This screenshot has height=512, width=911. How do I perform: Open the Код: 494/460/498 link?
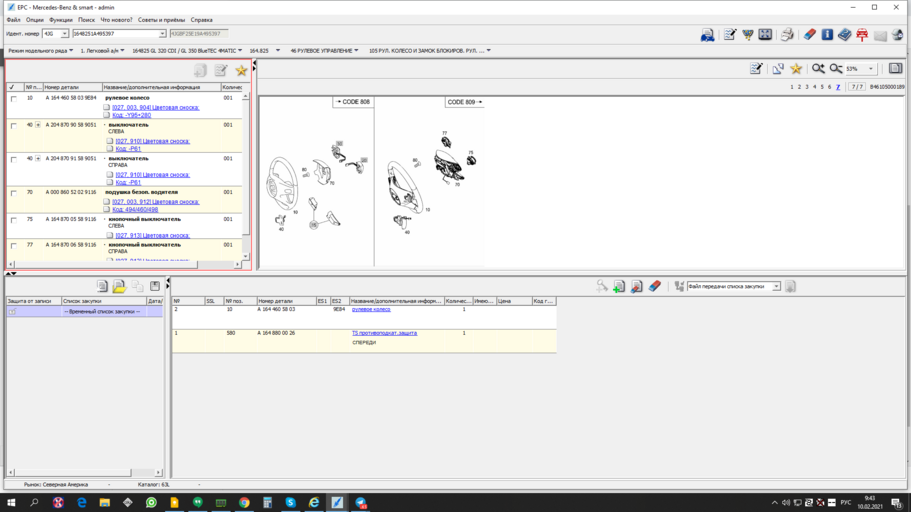135,209
